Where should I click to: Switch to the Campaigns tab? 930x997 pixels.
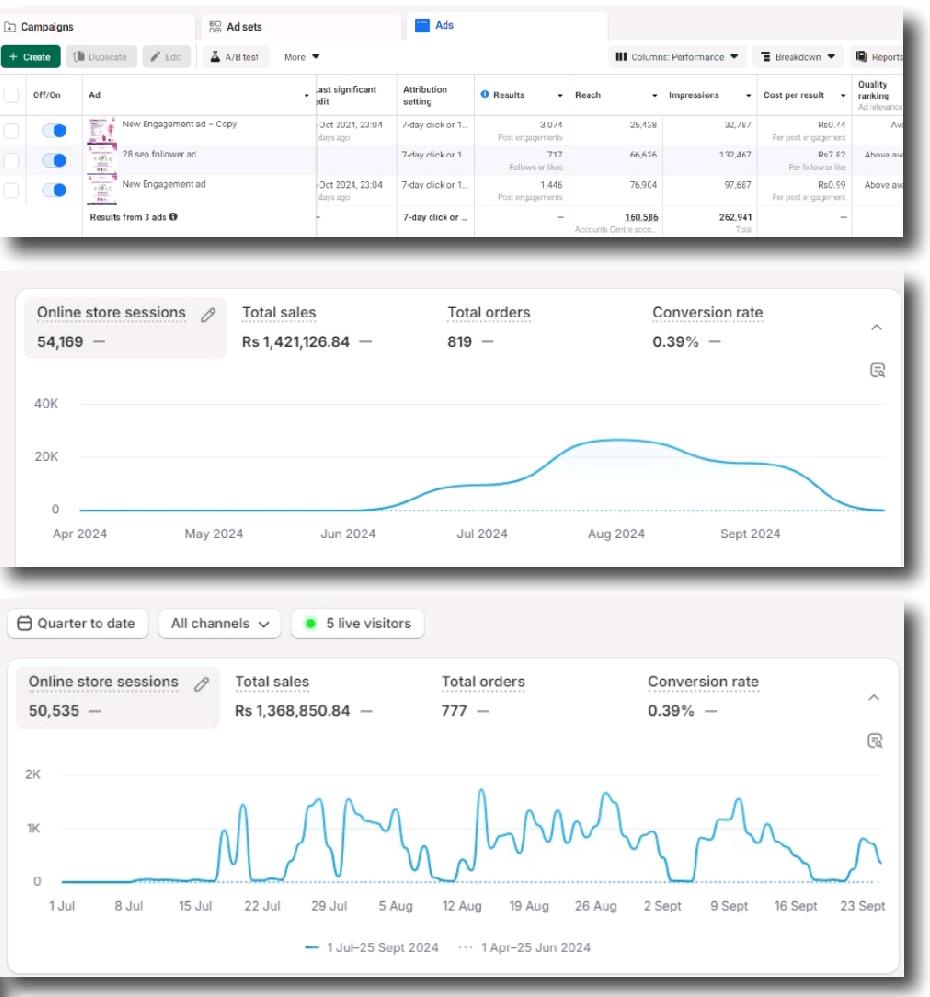(x=39, y=27)
